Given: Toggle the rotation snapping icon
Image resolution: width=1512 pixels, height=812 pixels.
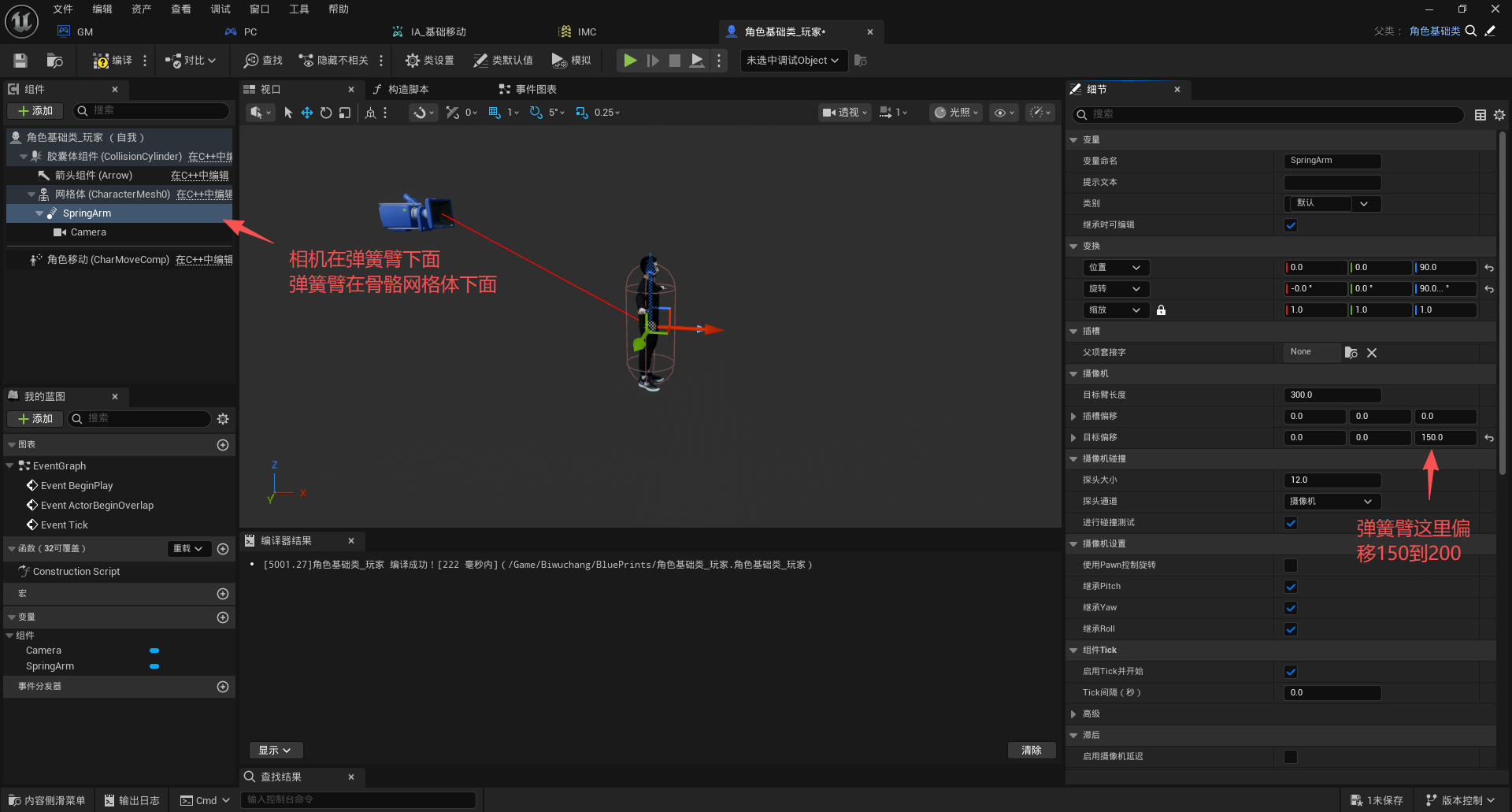Looking at the screenshot, I should pos(536,113).
